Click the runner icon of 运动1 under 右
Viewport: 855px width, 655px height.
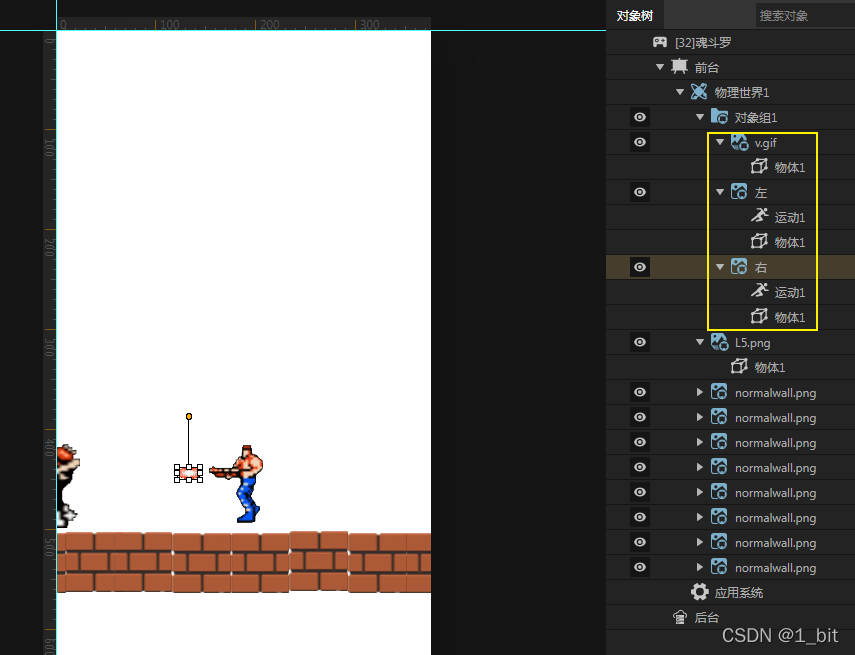759,291
